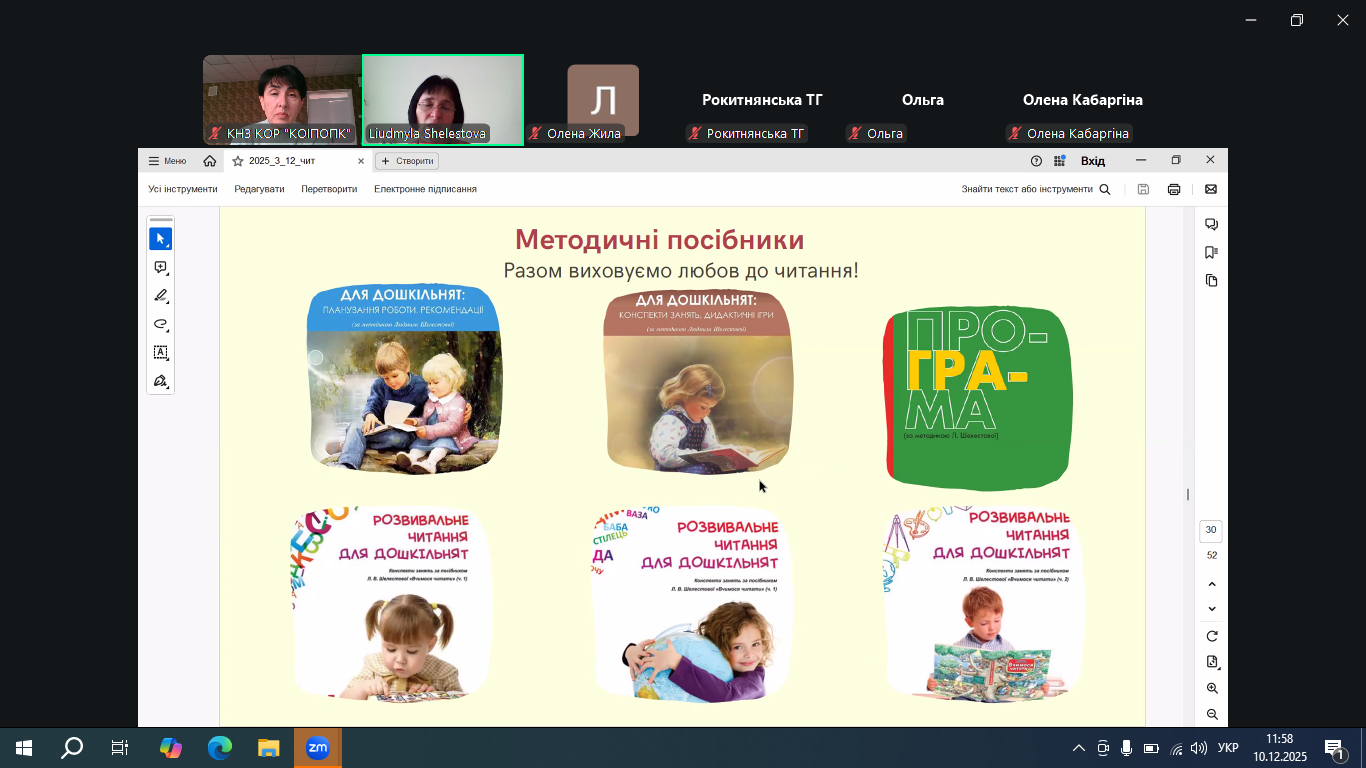
Task: Go to the next page with down chevron
Action: [x=1212, y=609]
